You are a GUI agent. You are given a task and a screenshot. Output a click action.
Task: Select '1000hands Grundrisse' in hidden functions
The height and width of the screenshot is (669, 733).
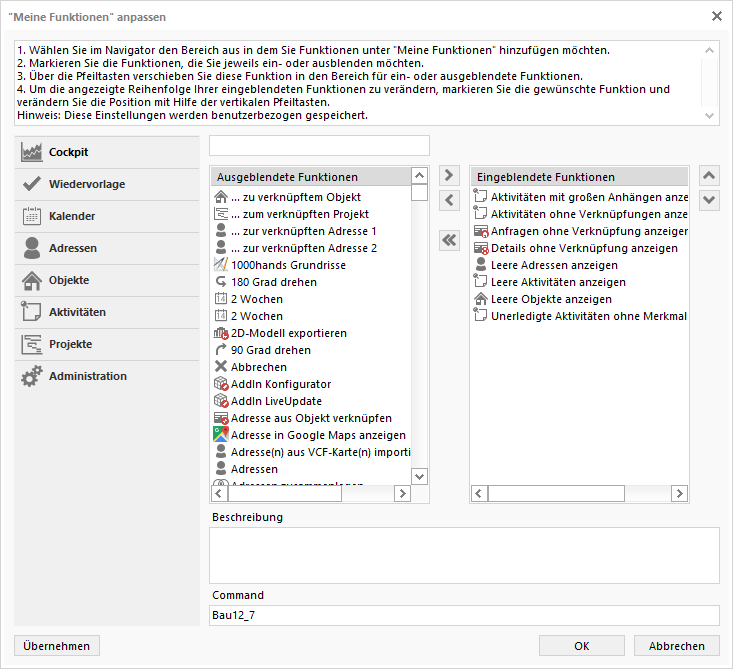point(288,265)
